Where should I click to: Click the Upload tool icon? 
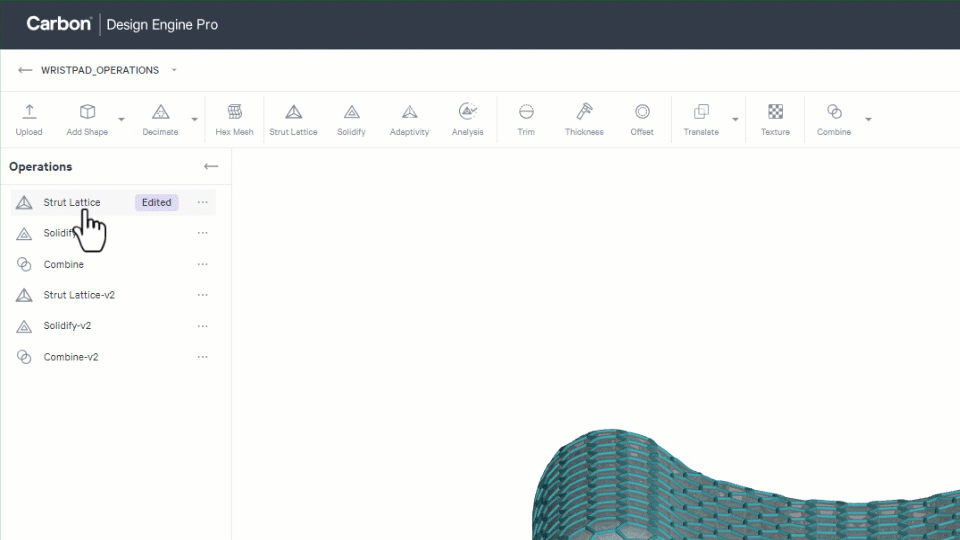point(29,112)
